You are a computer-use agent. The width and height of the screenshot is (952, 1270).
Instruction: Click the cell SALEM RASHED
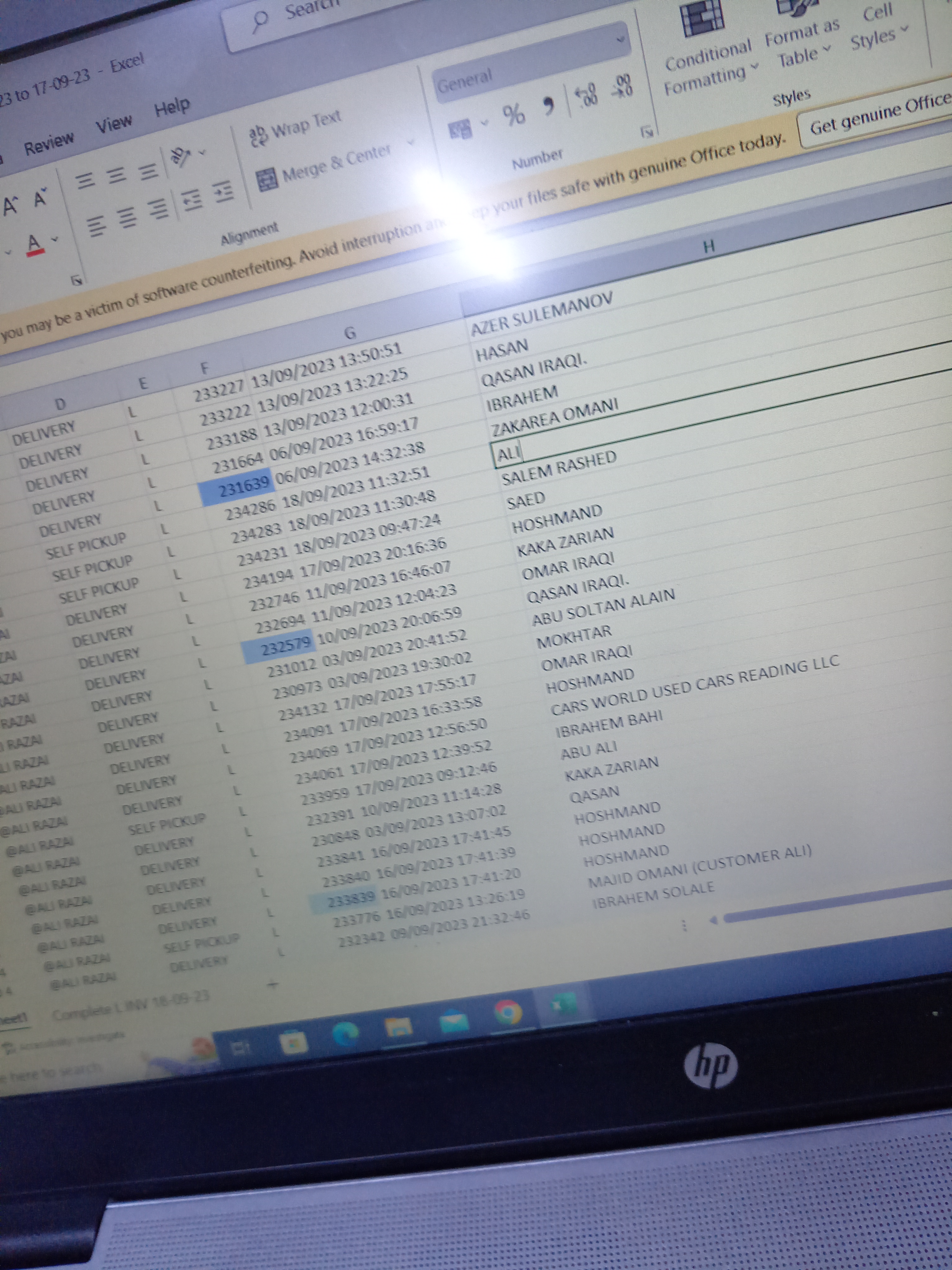[559, 468]
